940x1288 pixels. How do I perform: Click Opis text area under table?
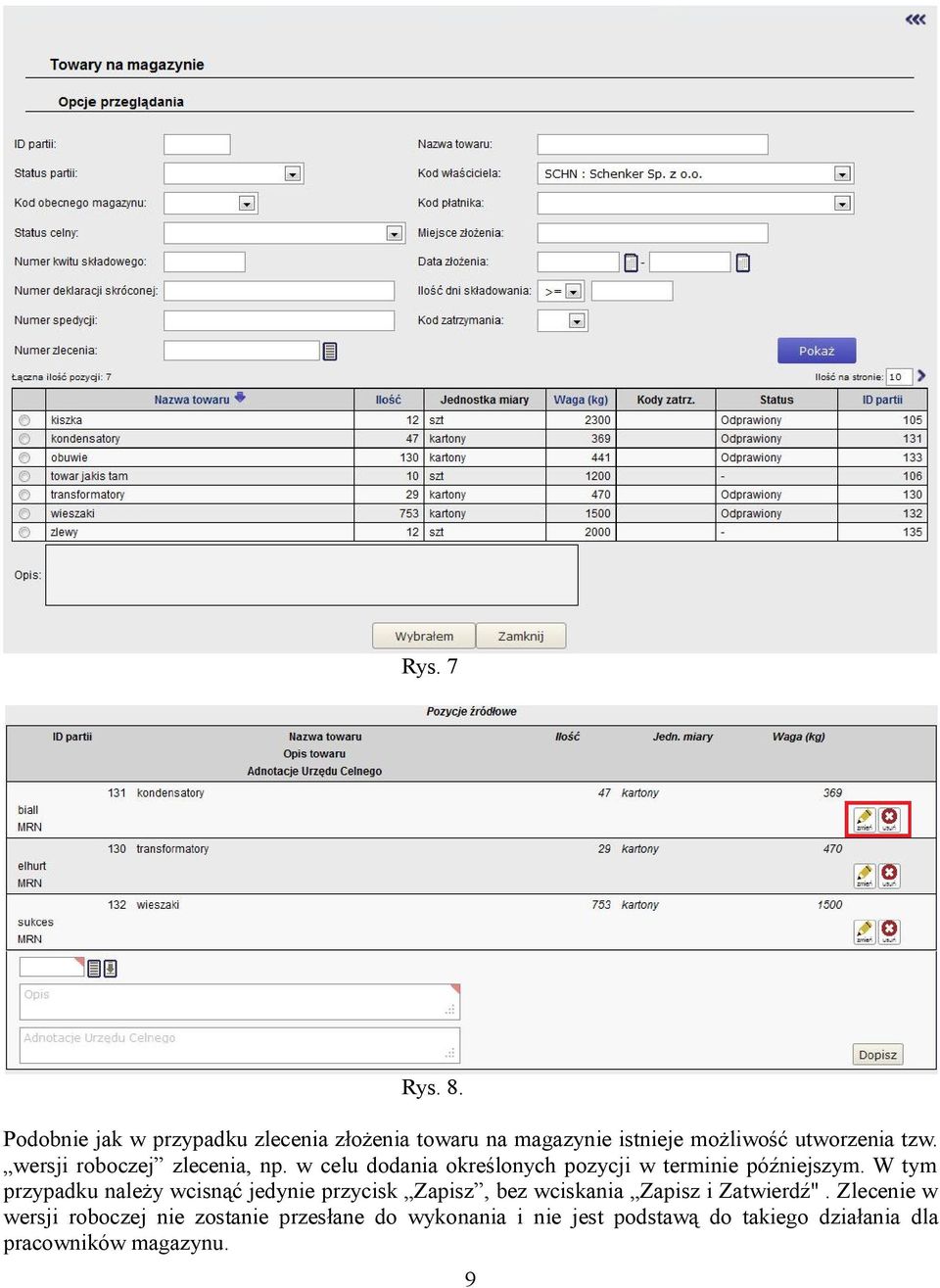pos(311,575)
